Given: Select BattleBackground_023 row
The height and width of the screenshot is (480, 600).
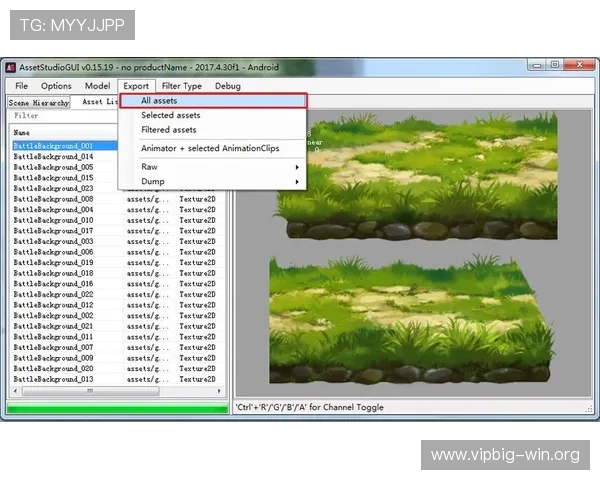Looking at the screenshot, I should pyautogui.click(x=65, y=188).
